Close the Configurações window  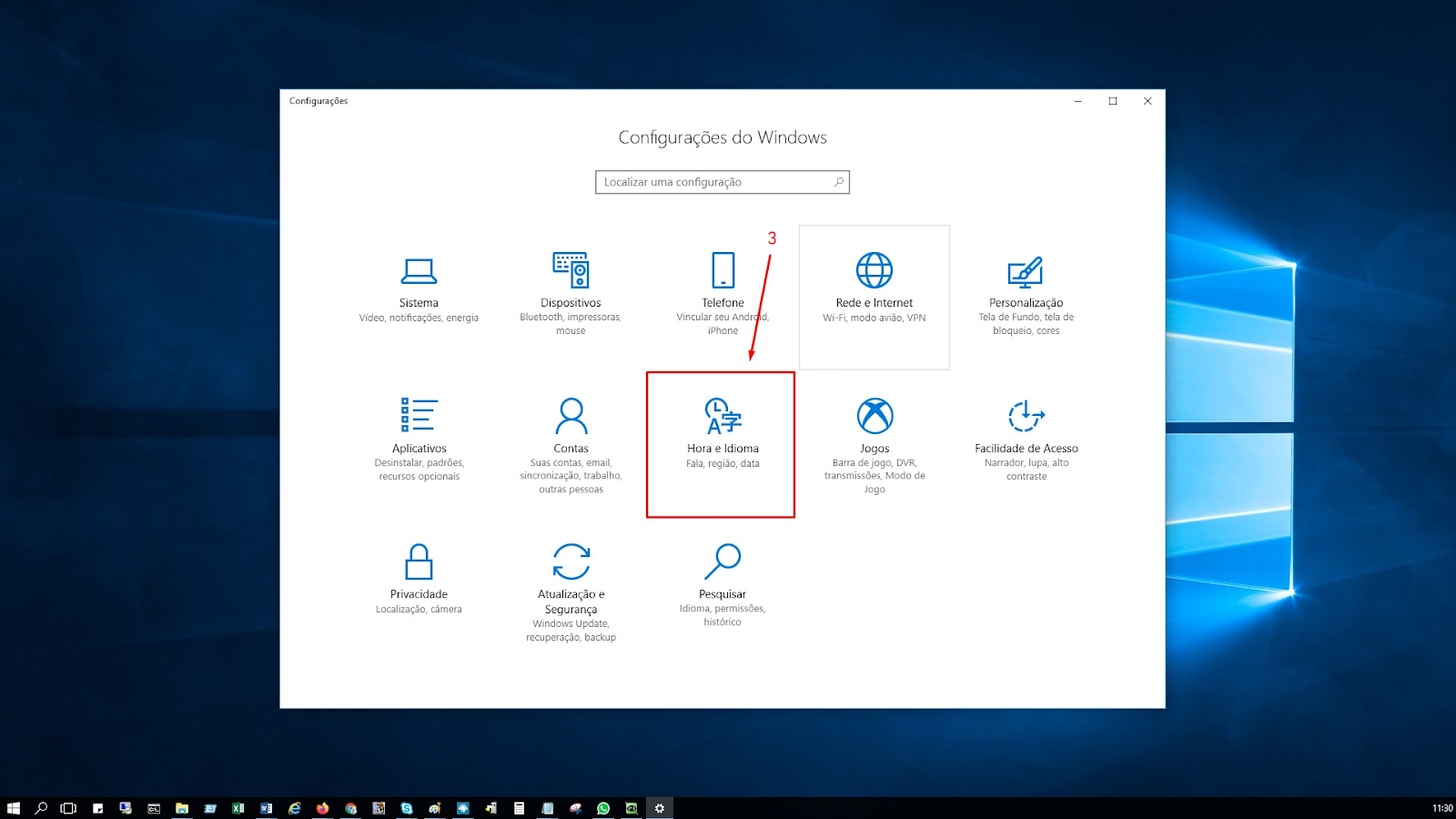pyautogui.click(x=1148, y=101)
